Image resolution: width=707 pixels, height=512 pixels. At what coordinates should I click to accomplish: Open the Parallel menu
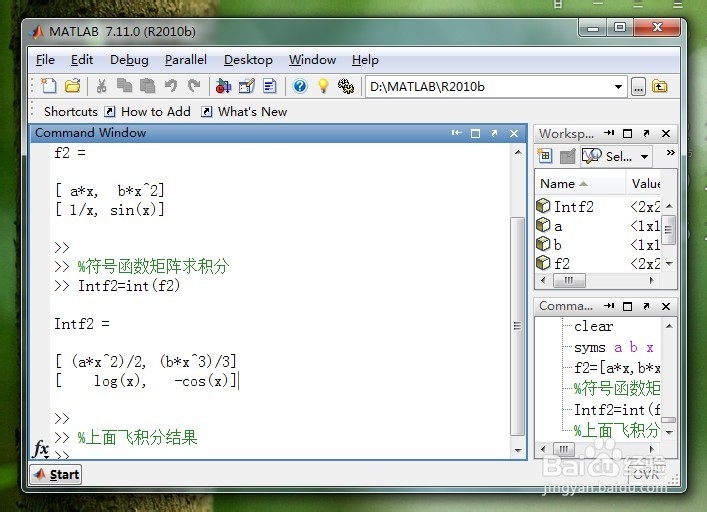(x=185, y=60)
